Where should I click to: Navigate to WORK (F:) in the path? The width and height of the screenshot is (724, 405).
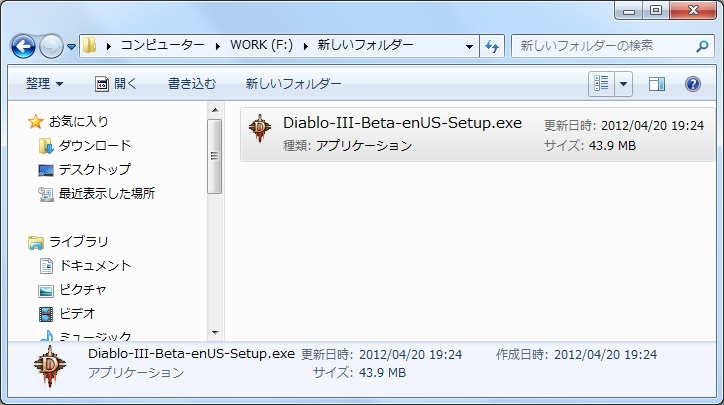pyautogui.click(x=261, y=45)
